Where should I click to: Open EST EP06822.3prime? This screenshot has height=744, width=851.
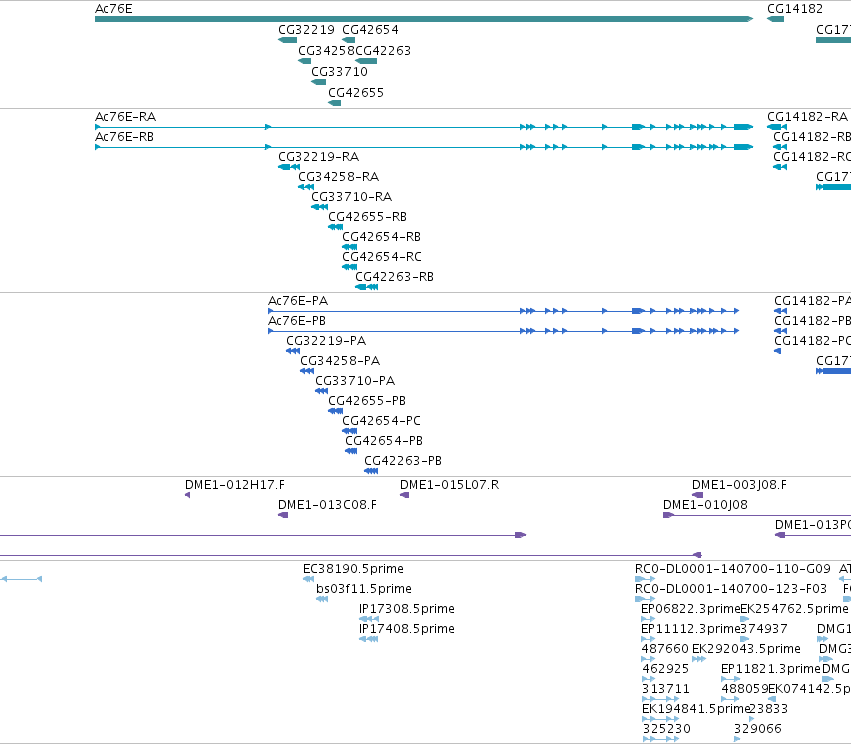[648, 619]
